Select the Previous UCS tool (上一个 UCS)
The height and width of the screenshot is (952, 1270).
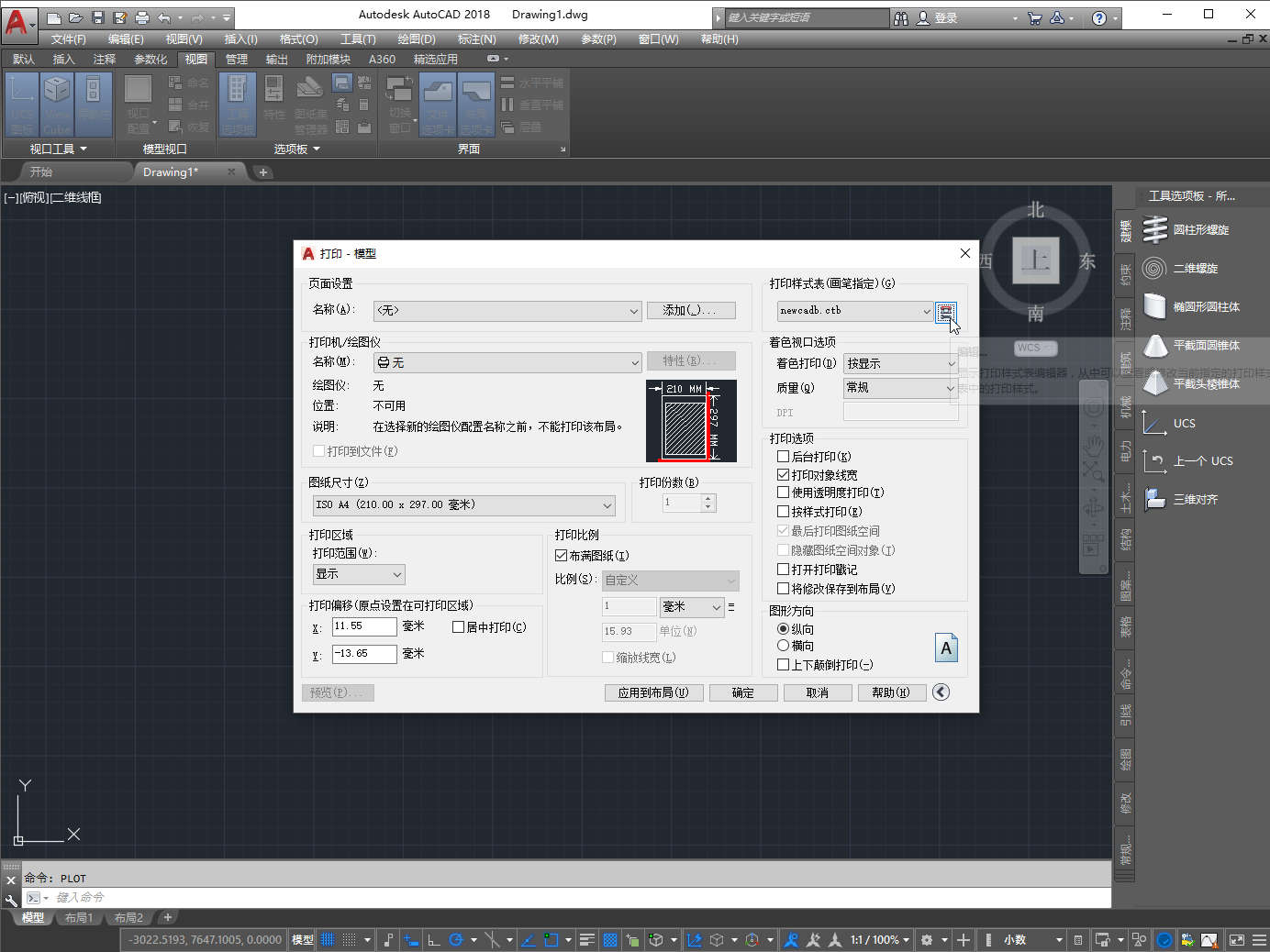1190,461
